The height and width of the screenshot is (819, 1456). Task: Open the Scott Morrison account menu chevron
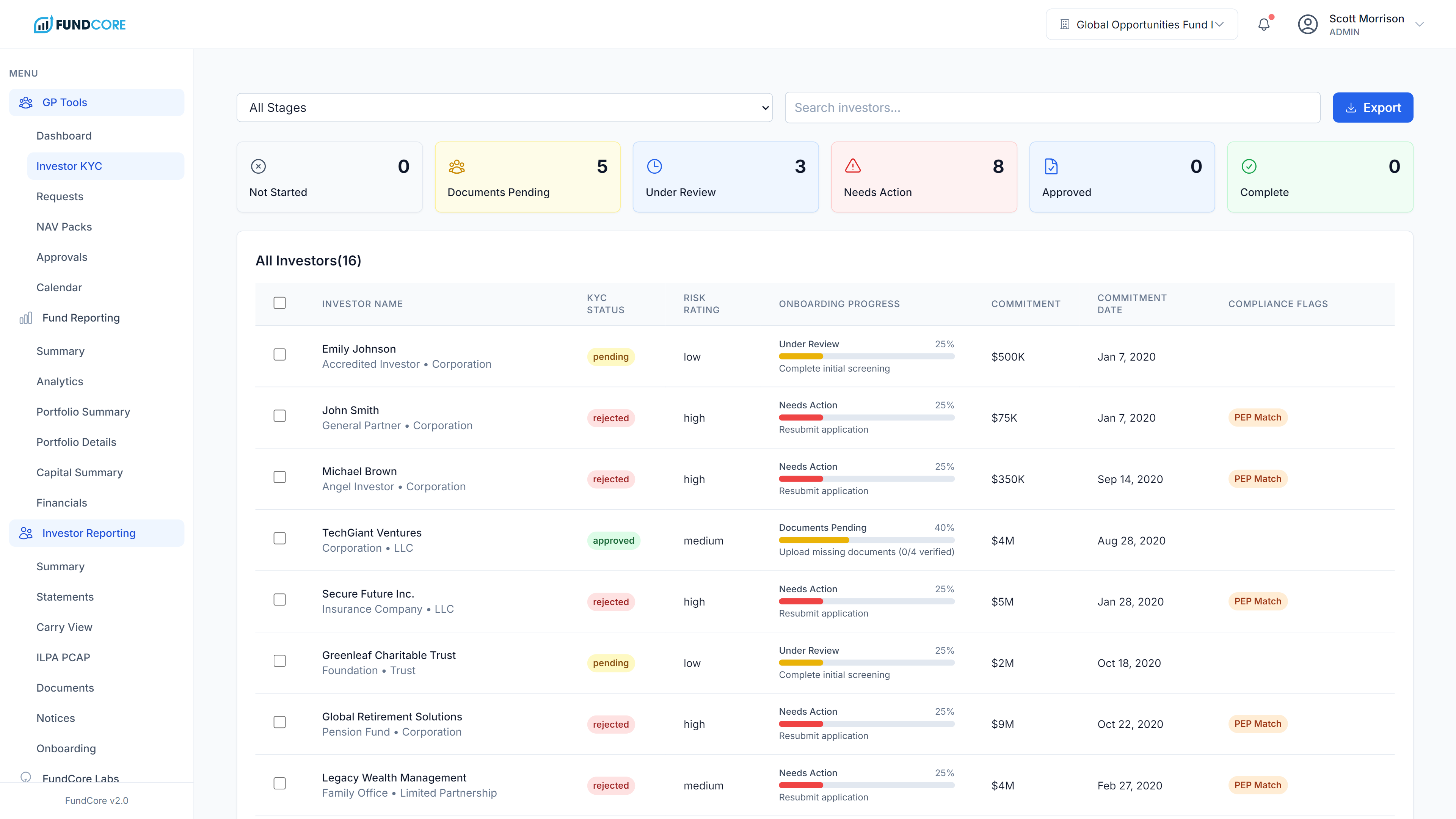pyautogui.click(x=1419, y=24)
